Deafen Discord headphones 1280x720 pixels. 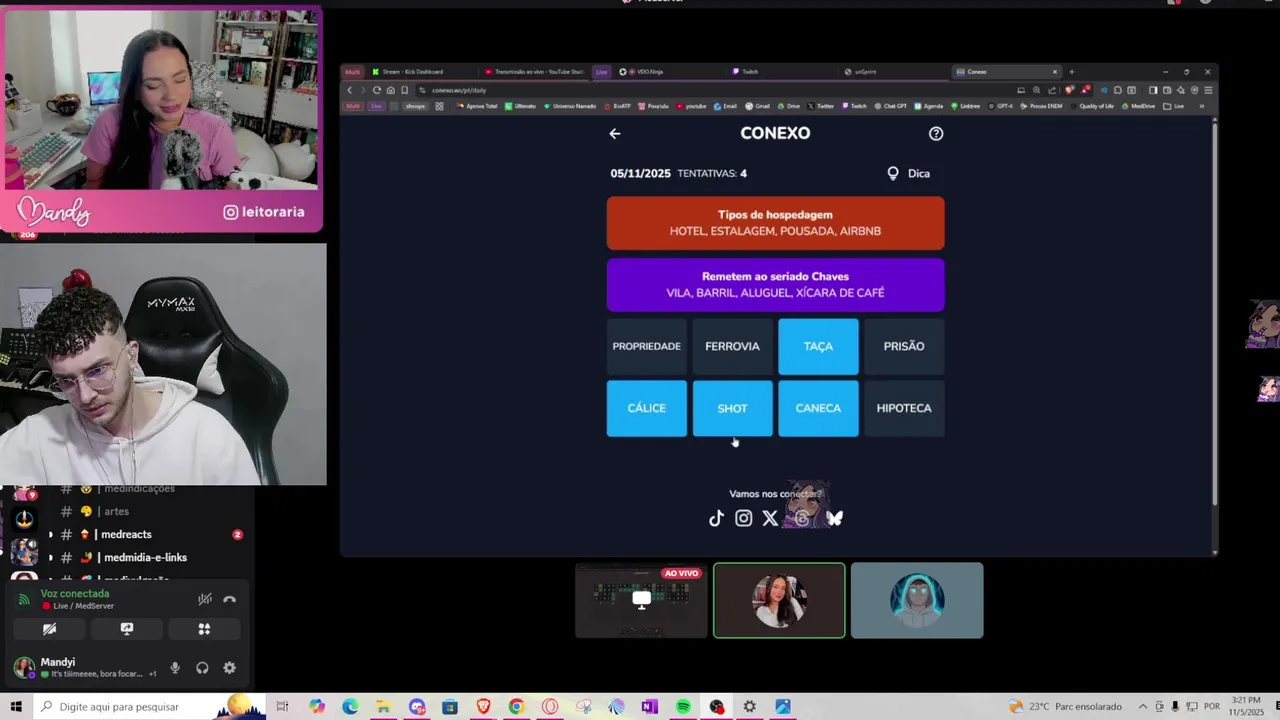point(202,668)
